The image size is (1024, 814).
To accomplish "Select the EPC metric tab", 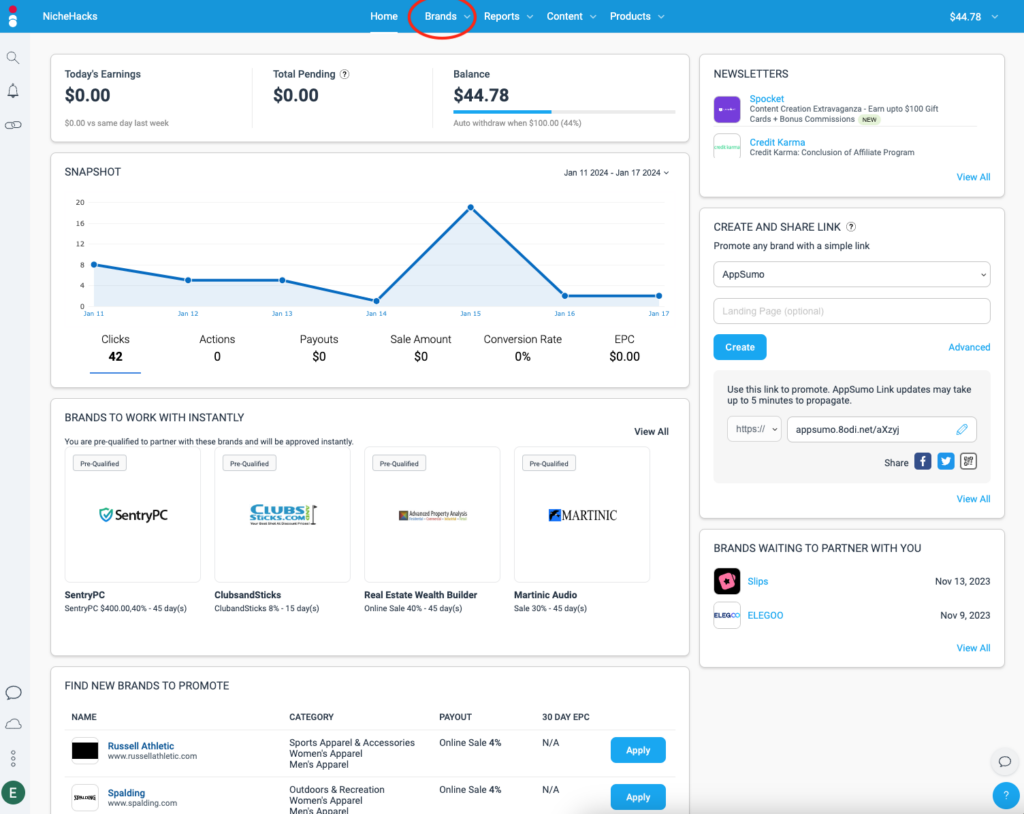I will (624, 348).
